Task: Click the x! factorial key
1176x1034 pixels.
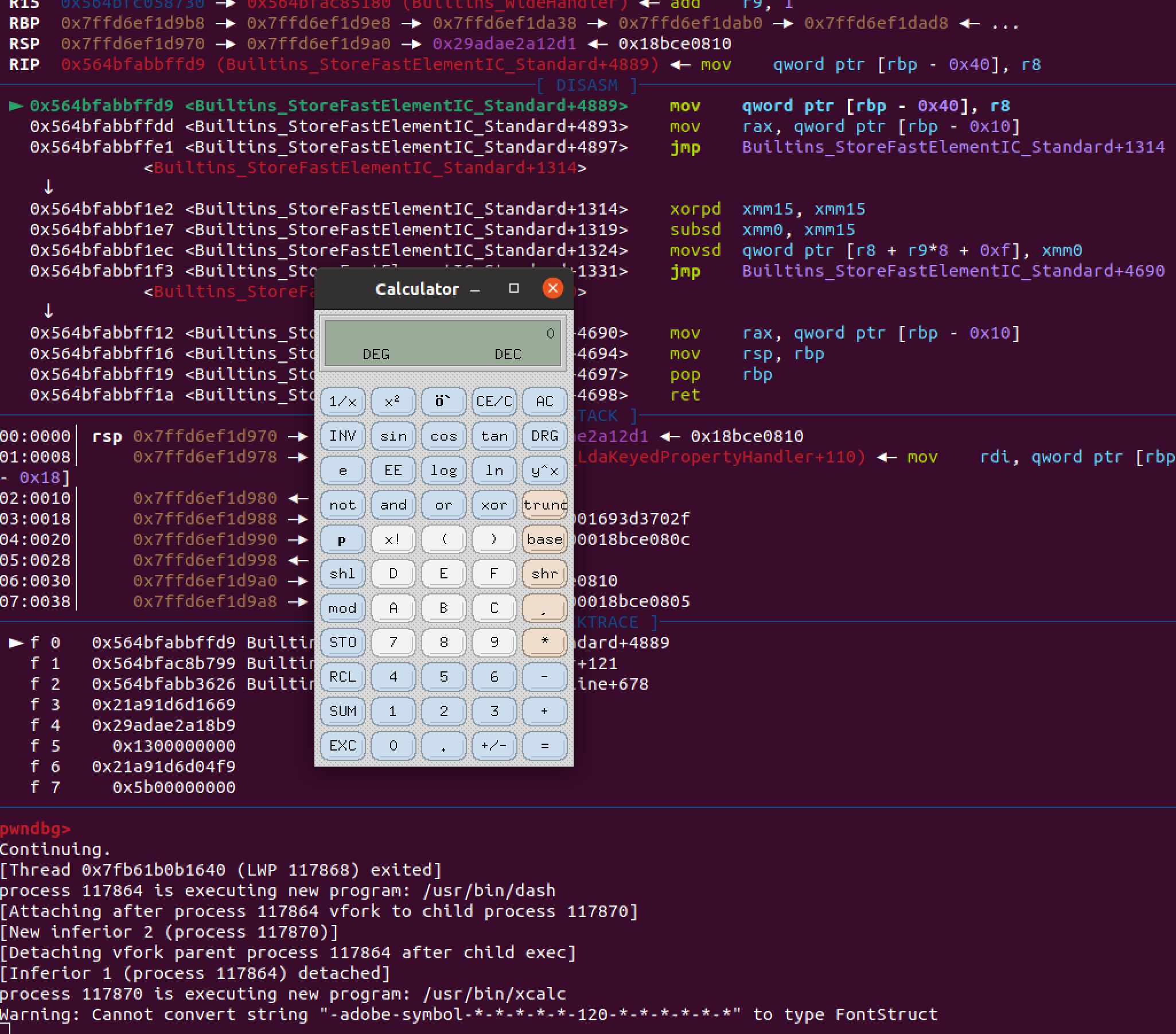Action: tap(393, 539)
